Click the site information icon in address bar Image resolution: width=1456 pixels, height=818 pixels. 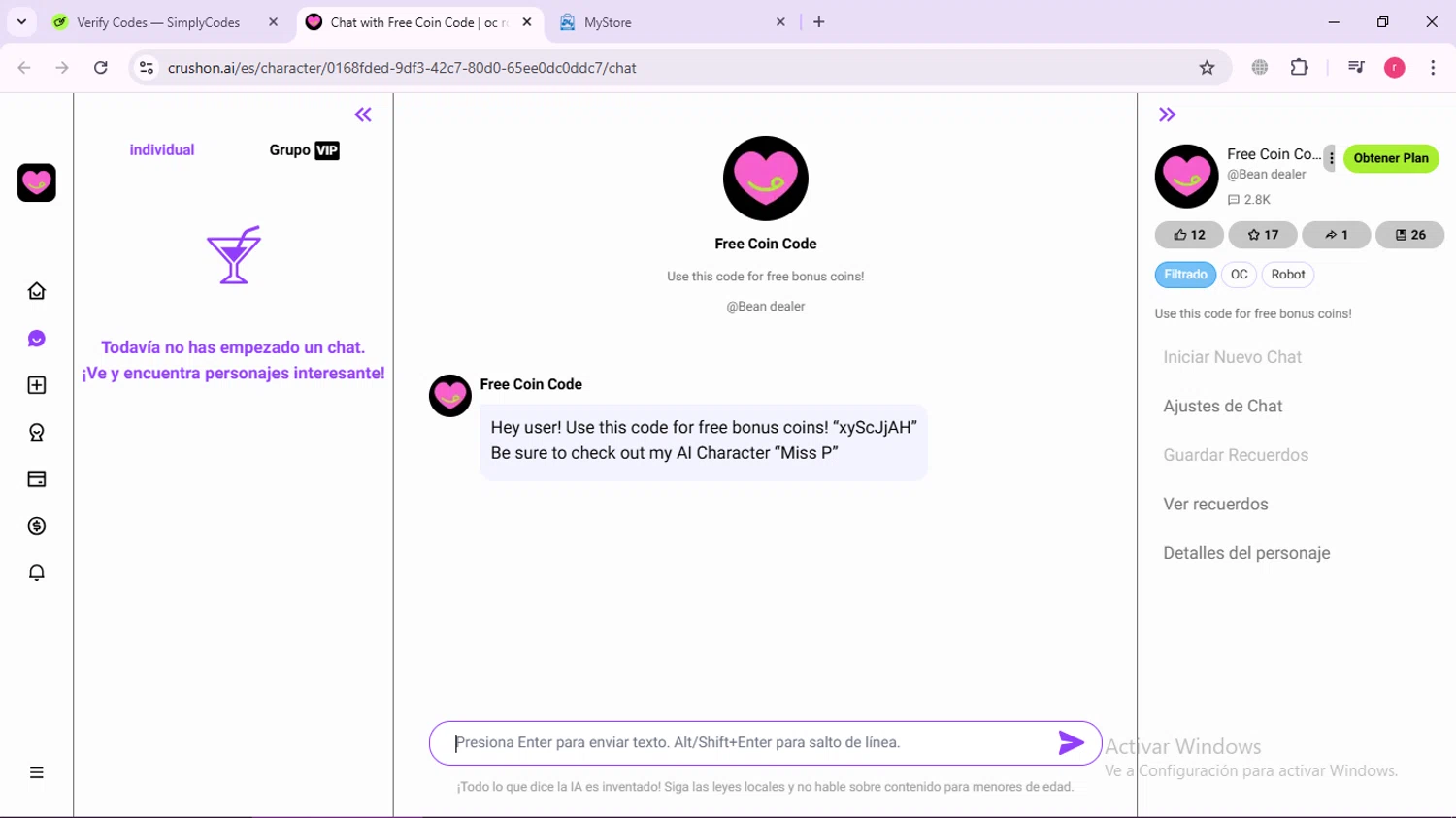click(147, 68)
